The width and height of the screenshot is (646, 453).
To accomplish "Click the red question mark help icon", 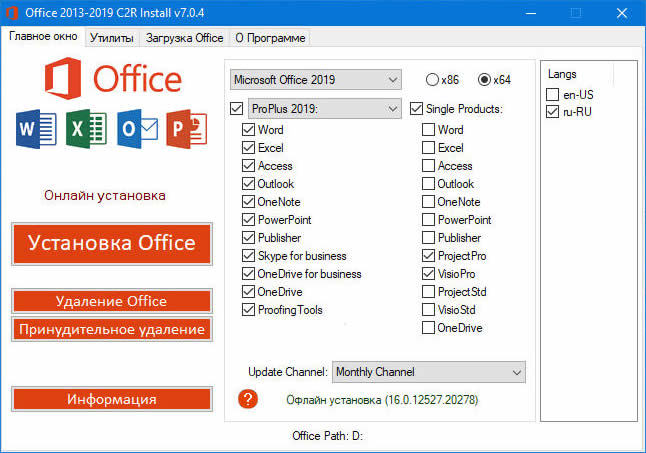I will 248,399.
